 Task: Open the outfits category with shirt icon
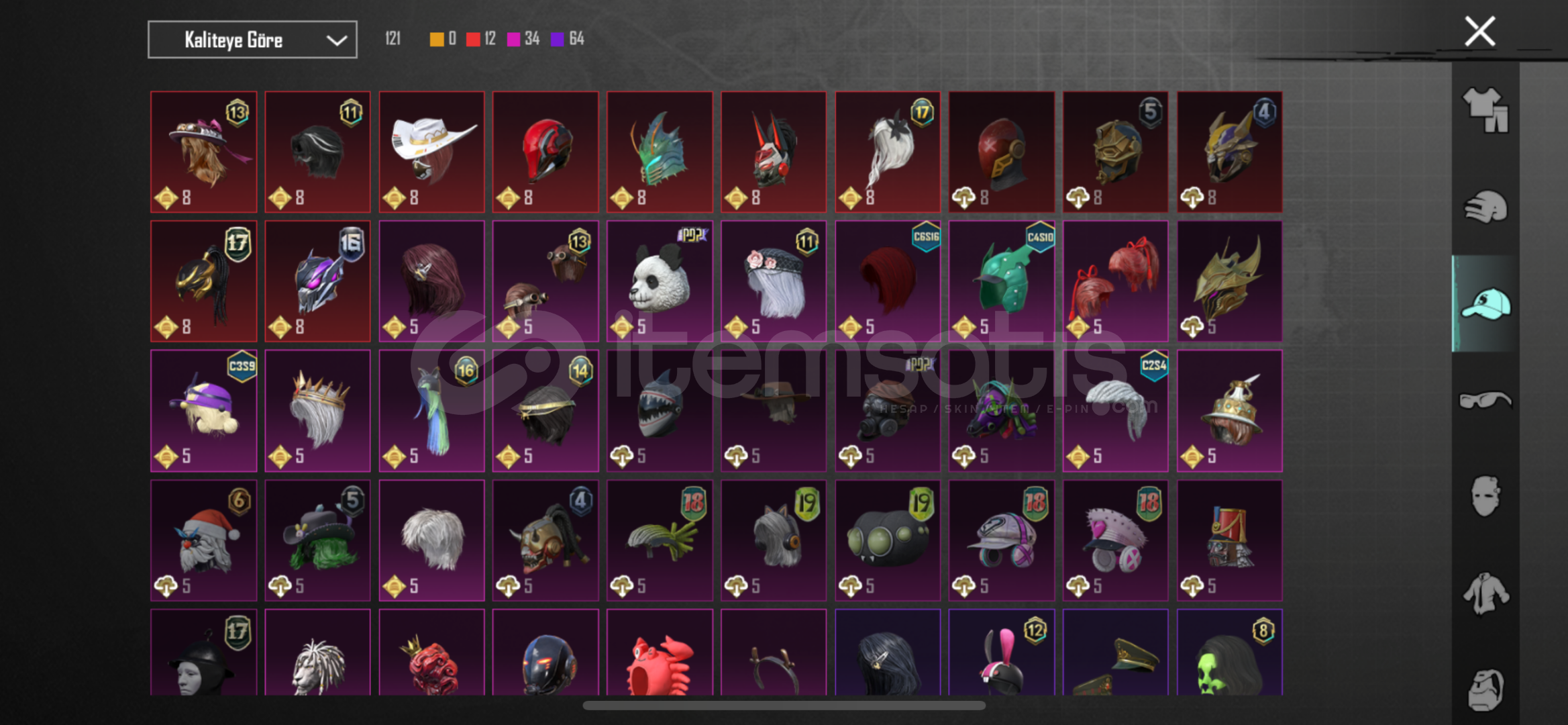coord(1485,109)
